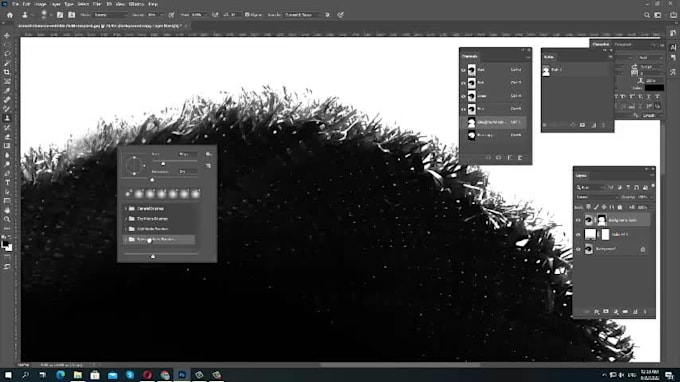Toggle visibility of Blue channel
680x382 pixels.
point(463,109)
